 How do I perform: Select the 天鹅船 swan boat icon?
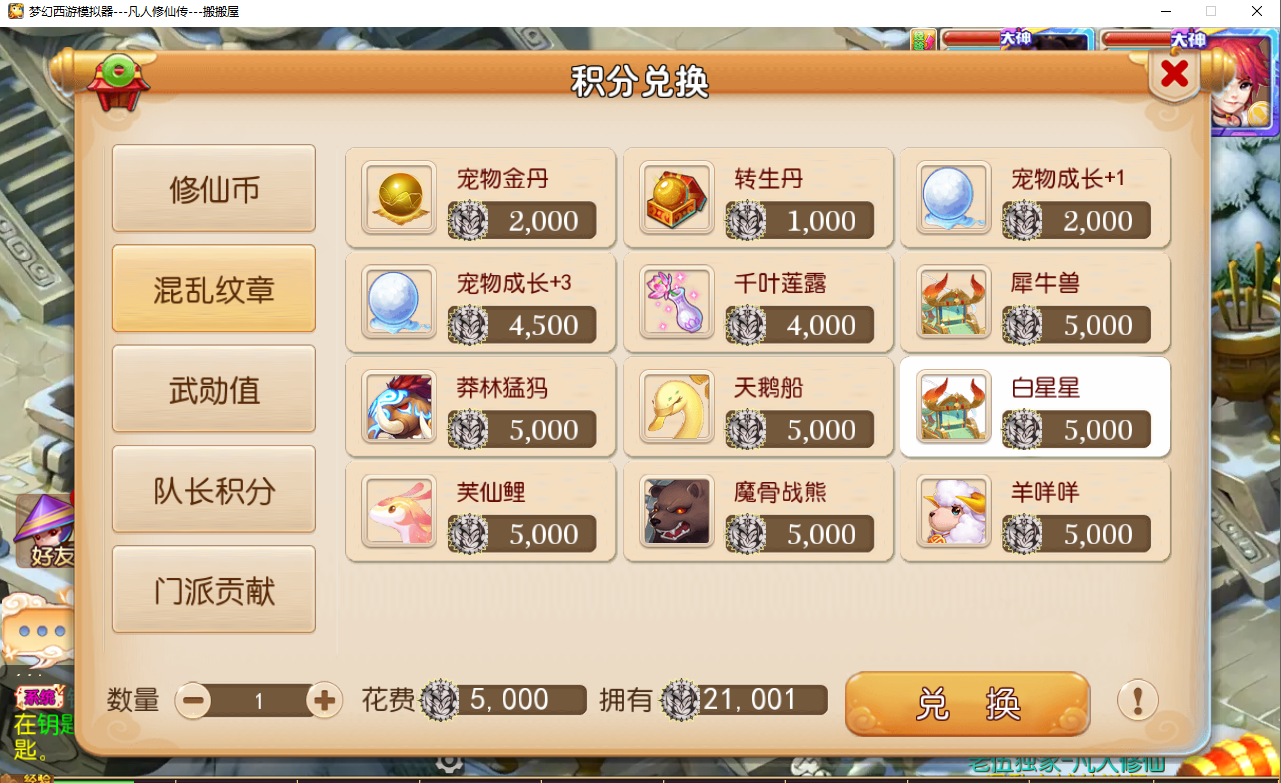point(677,407)
